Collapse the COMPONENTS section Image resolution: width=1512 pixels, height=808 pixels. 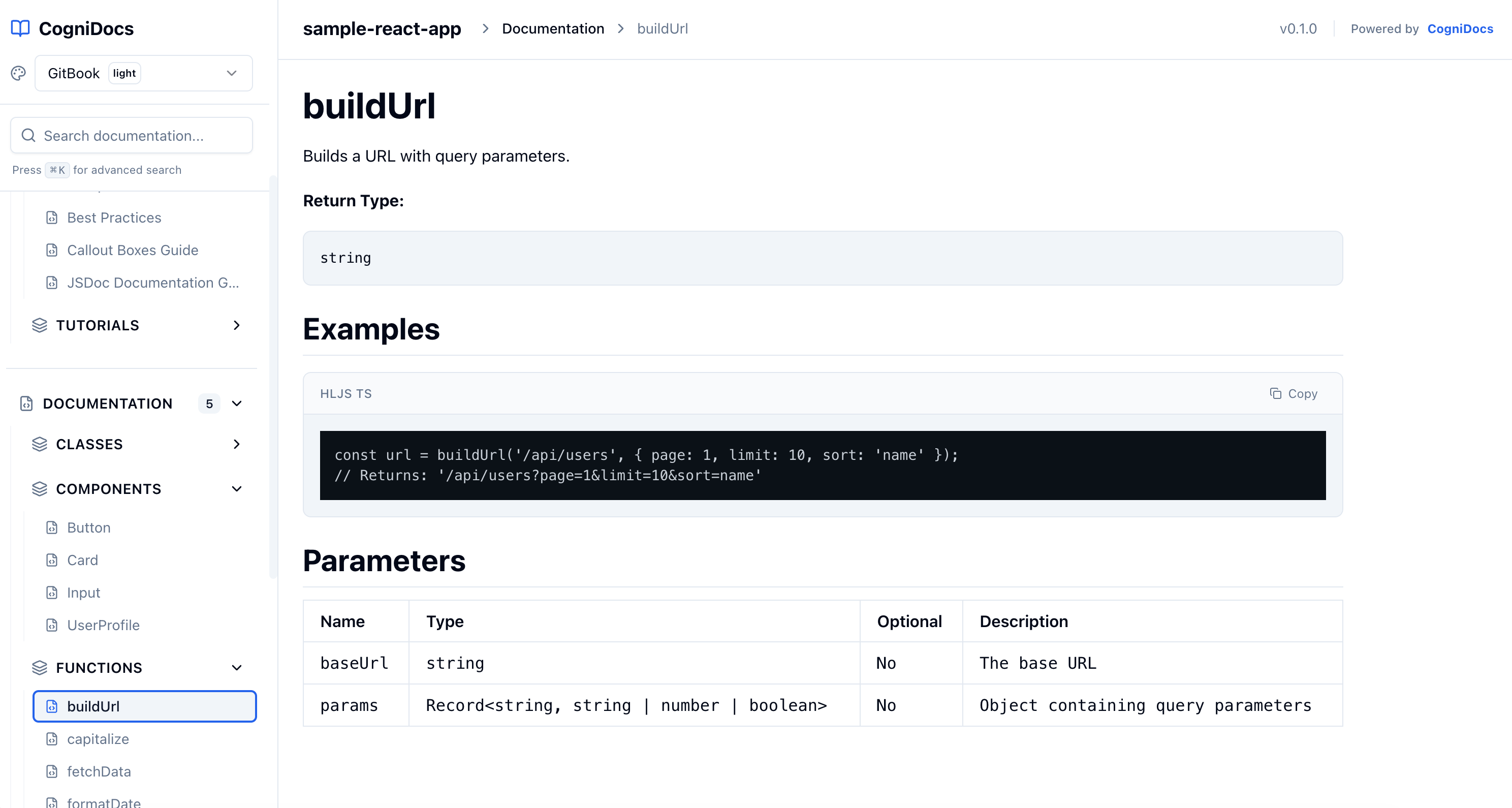click(x=237, y=488)
